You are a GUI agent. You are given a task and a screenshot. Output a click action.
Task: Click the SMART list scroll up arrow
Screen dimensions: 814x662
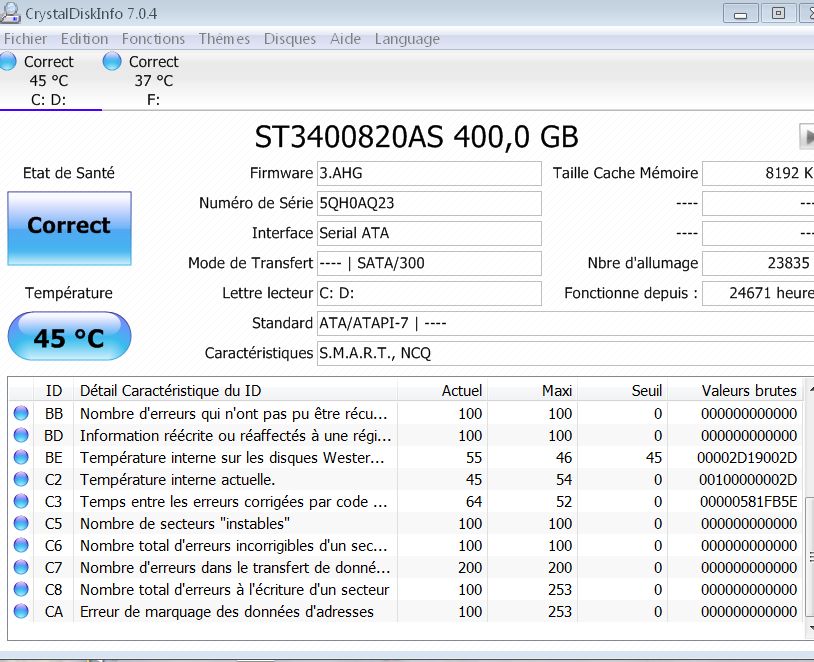pos(810,389)
